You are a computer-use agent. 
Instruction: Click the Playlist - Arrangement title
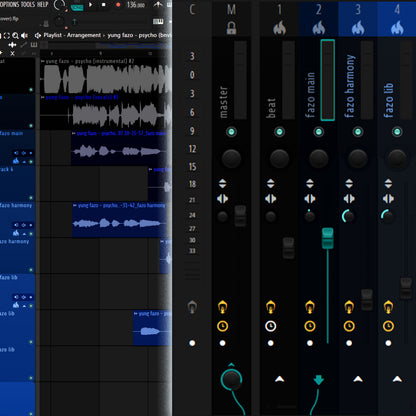pyautogui.click(x=72, y=35)
